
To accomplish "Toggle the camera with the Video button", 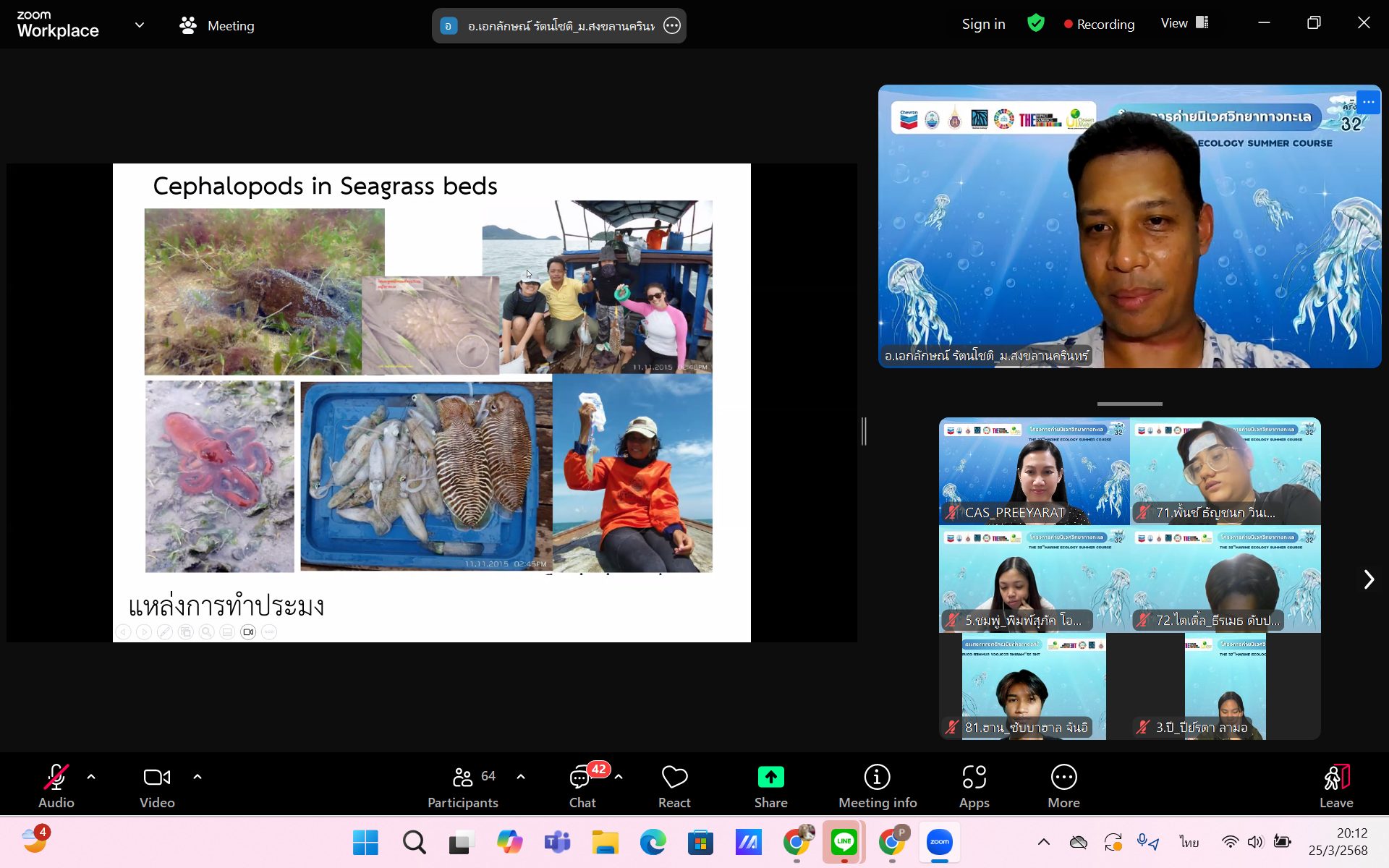I will tap(157, 786).
